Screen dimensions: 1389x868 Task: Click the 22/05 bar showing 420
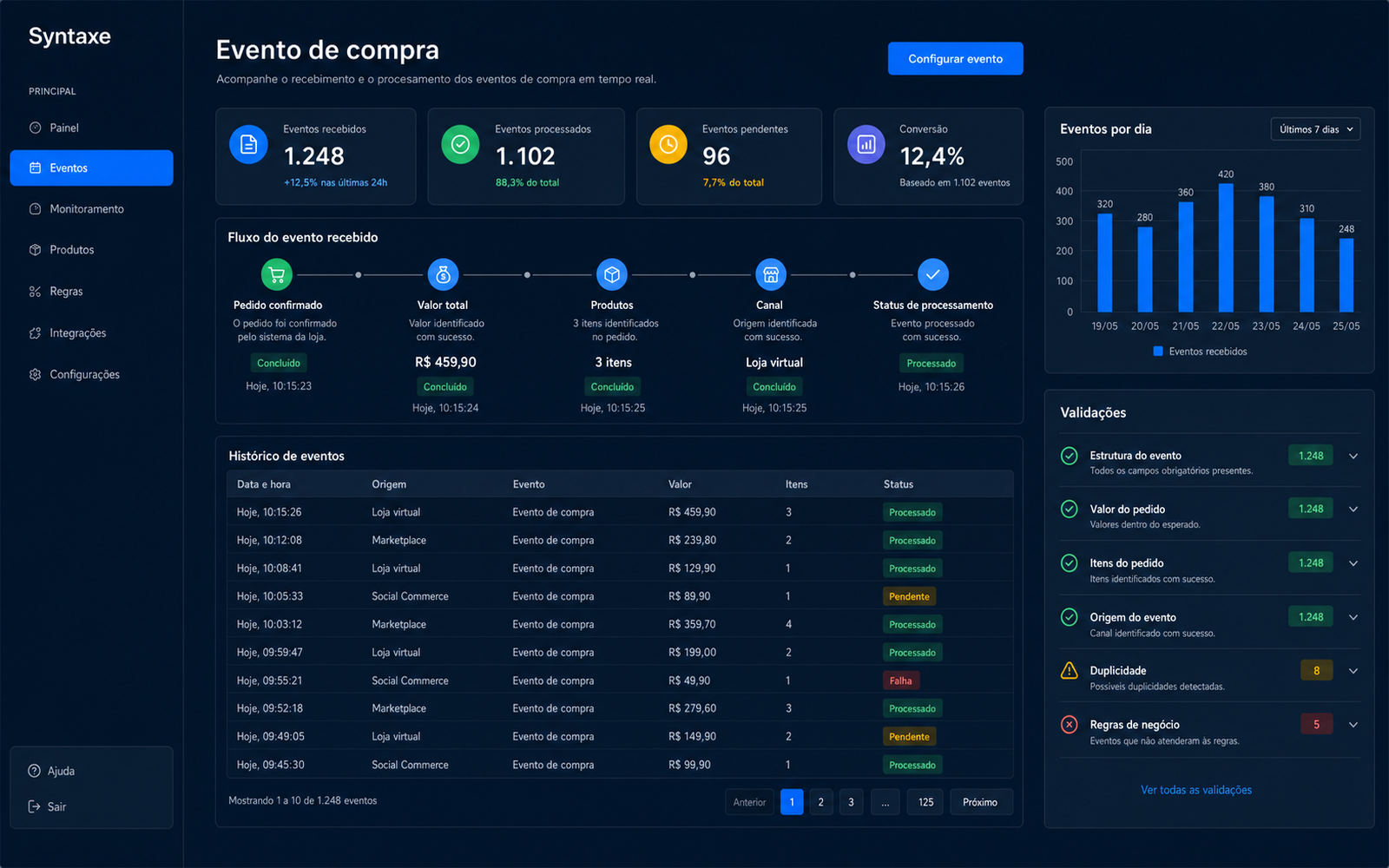[1226, 248]
